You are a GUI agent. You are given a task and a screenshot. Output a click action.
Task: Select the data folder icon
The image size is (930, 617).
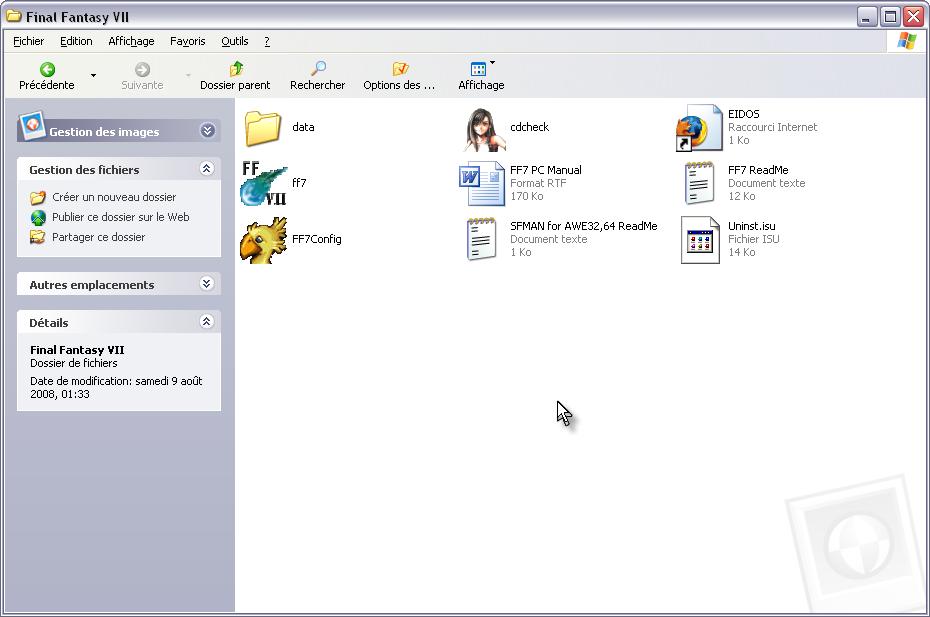(264, 128)
